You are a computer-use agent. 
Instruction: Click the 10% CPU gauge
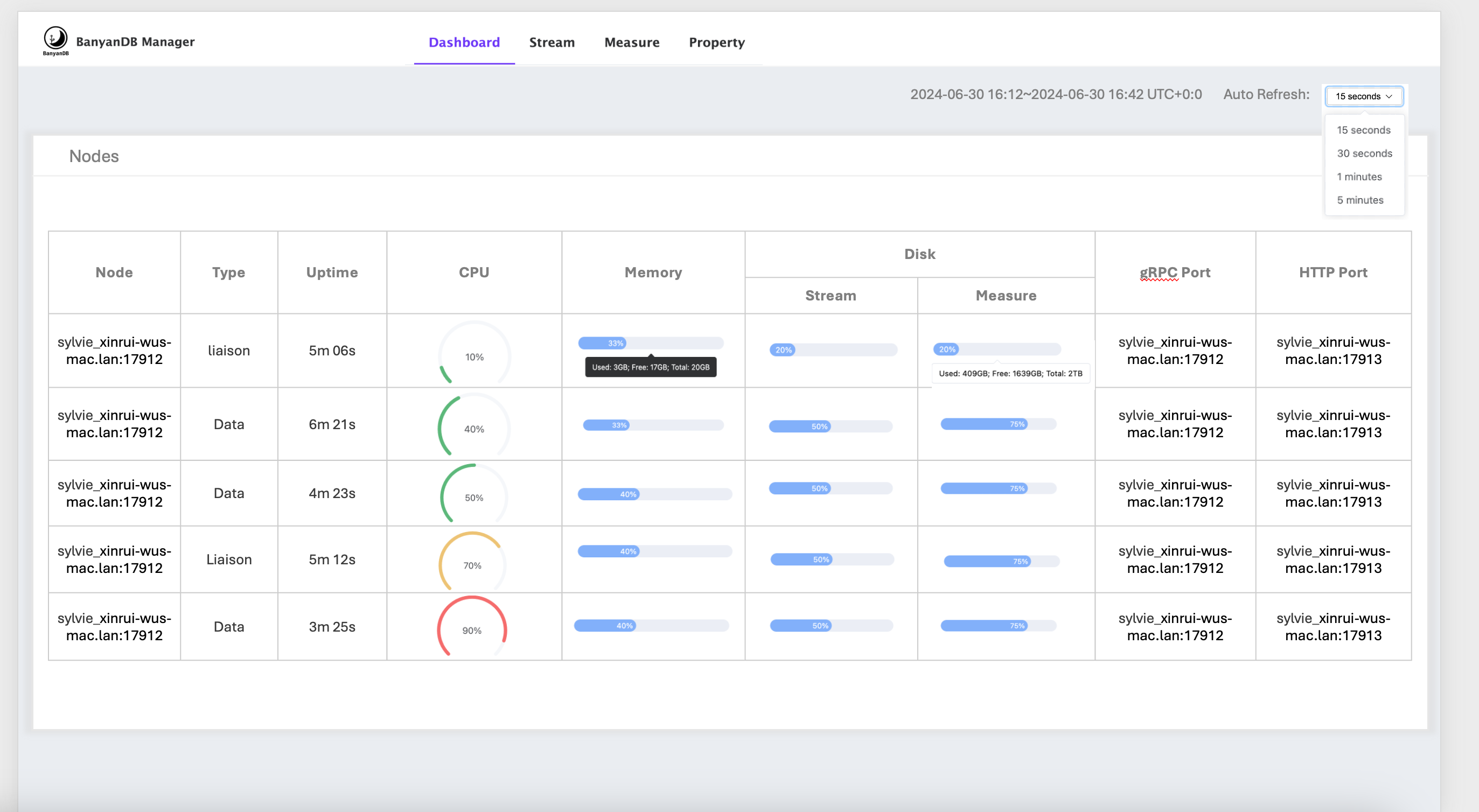tap(473, 356)
